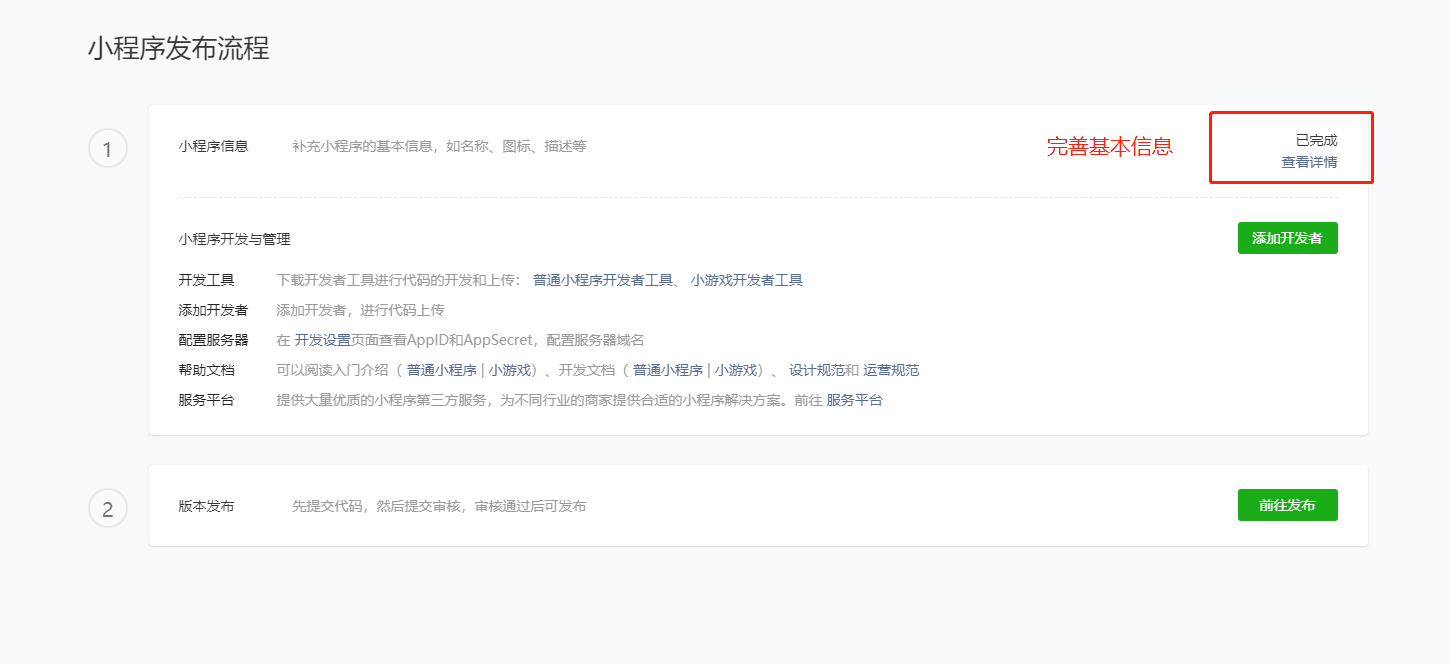Viewport: 1449px width, 664px height.
Task: Click the 版本发布 step title
Action: pos(206,506)
